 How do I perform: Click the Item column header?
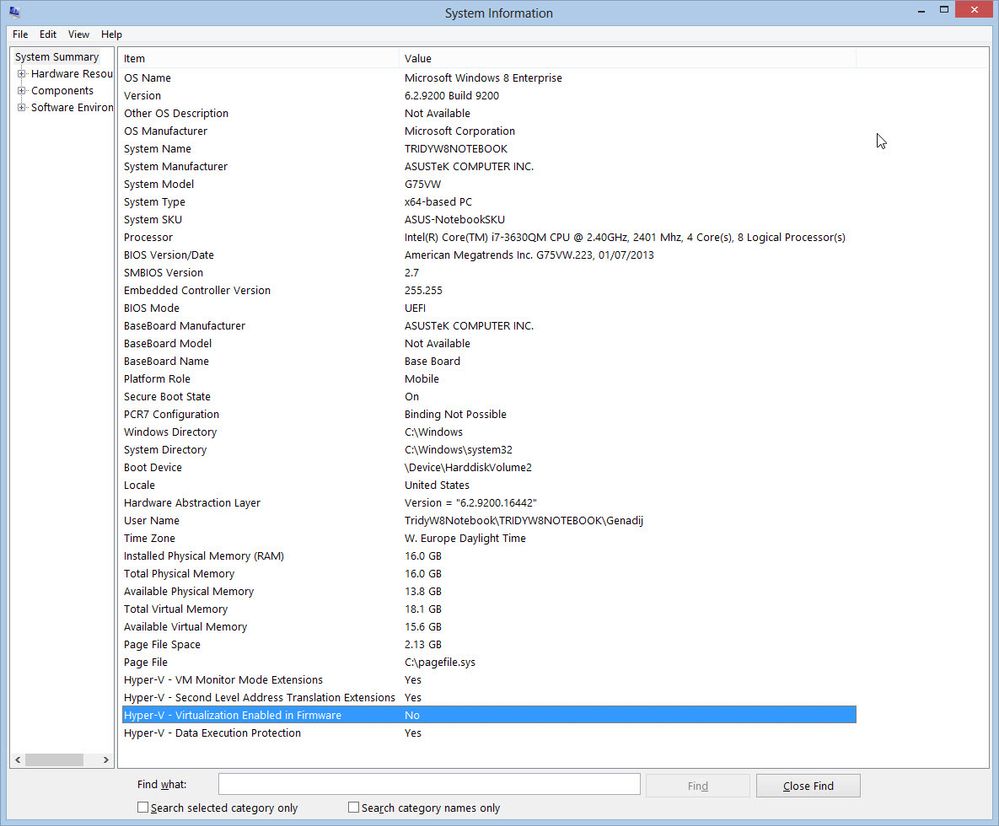click(258, 58)
